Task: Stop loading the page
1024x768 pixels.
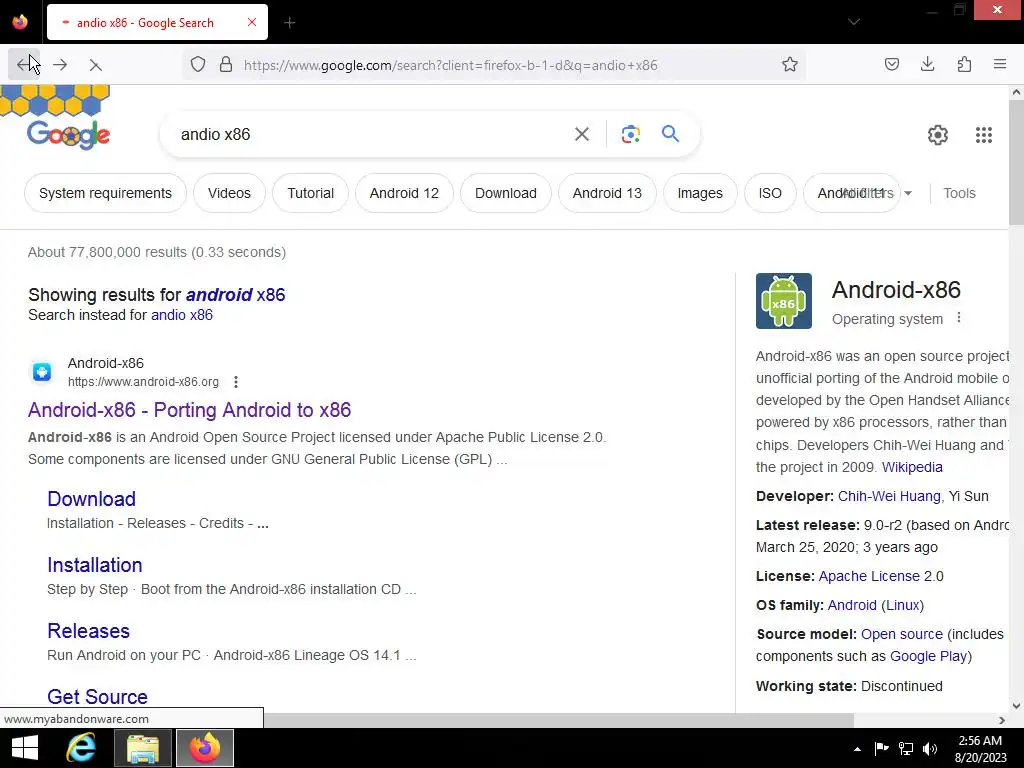Action: [x=95, y=65]
